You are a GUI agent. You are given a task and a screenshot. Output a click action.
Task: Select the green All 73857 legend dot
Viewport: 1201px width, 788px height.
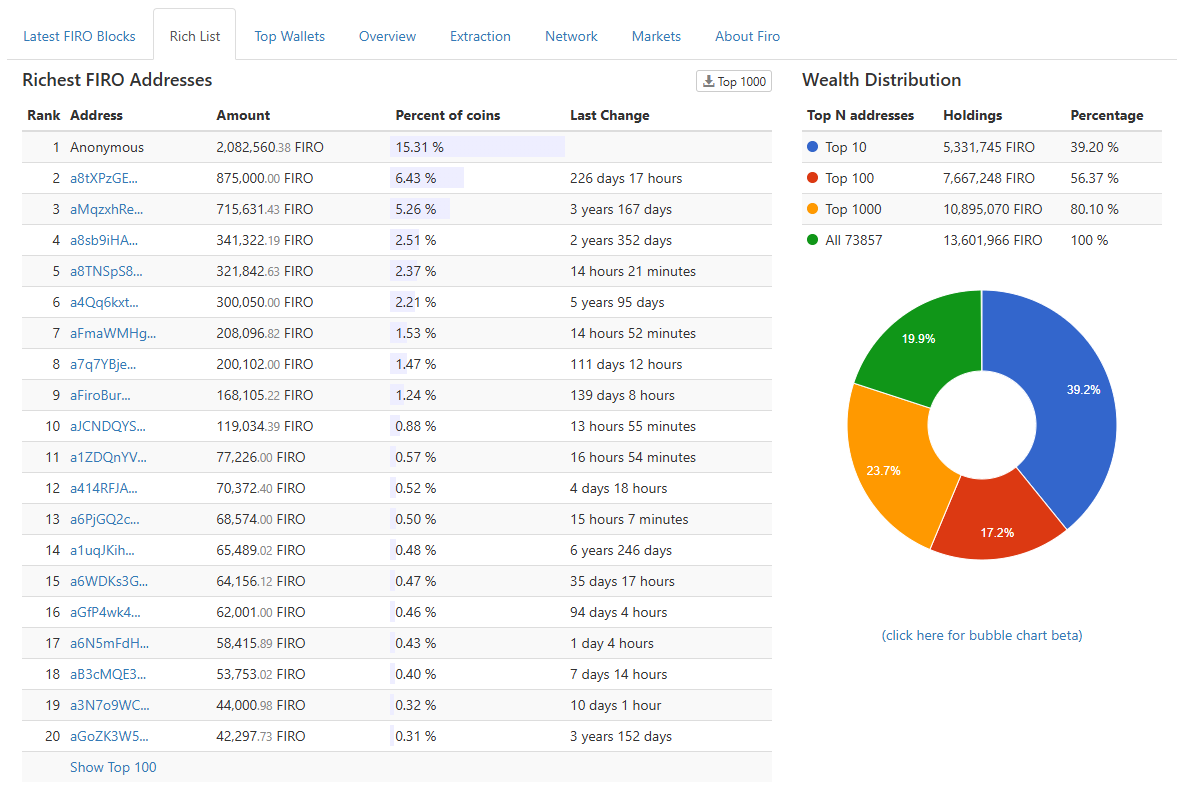(811, 240)
